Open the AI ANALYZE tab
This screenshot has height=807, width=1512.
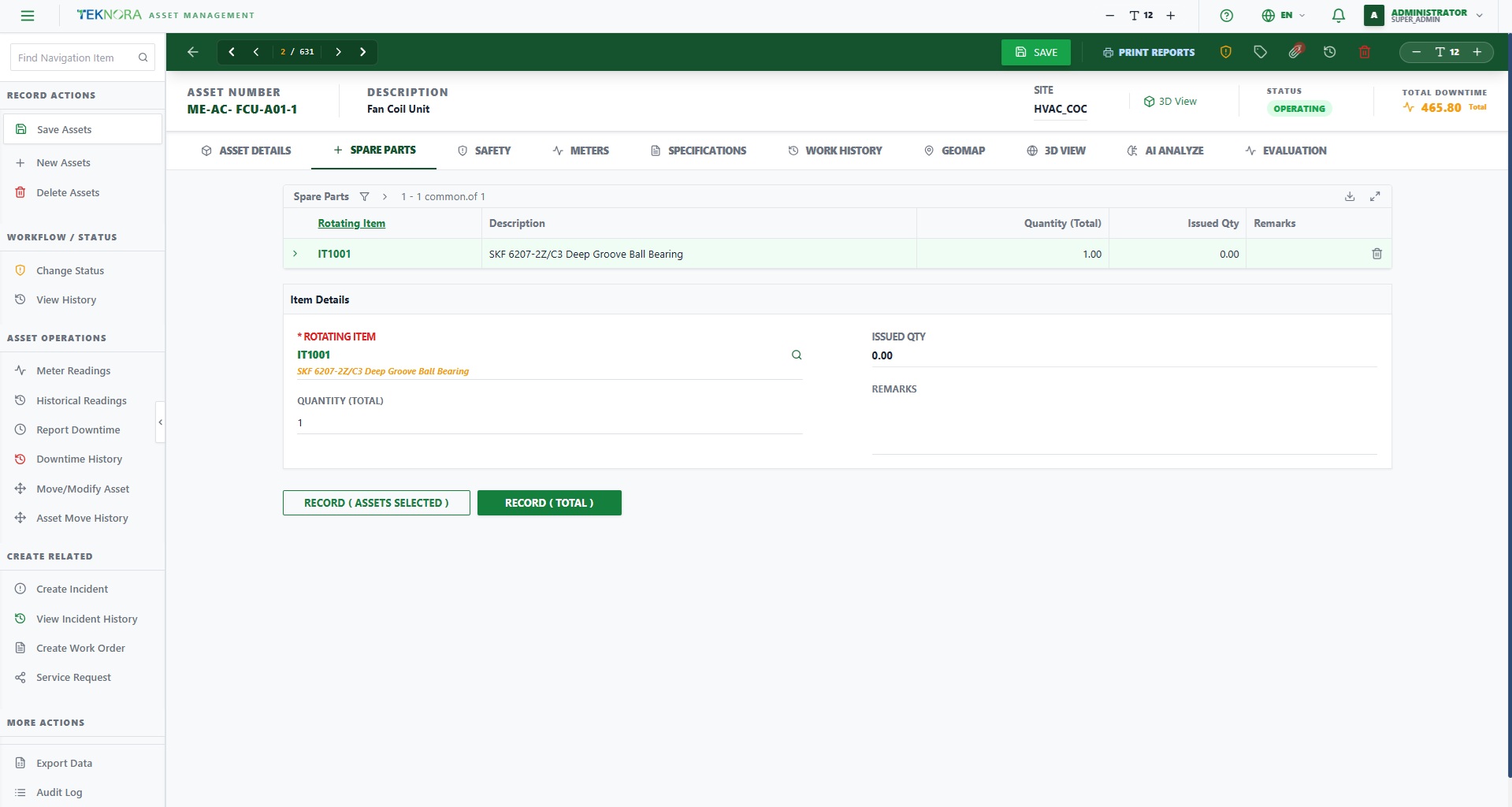tap(1165, 151)
